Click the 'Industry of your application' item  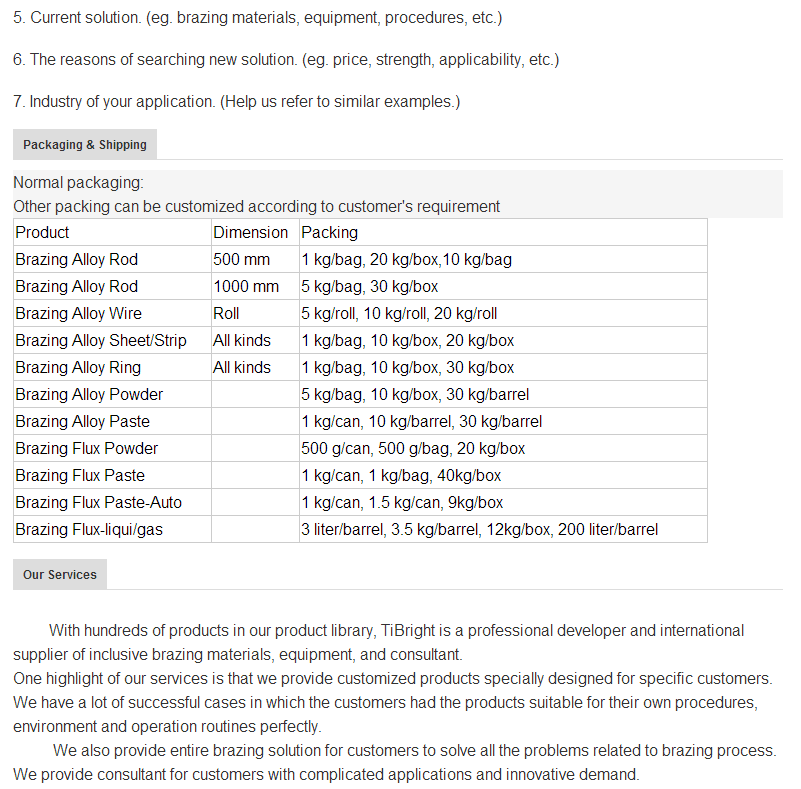pos(237,102)
